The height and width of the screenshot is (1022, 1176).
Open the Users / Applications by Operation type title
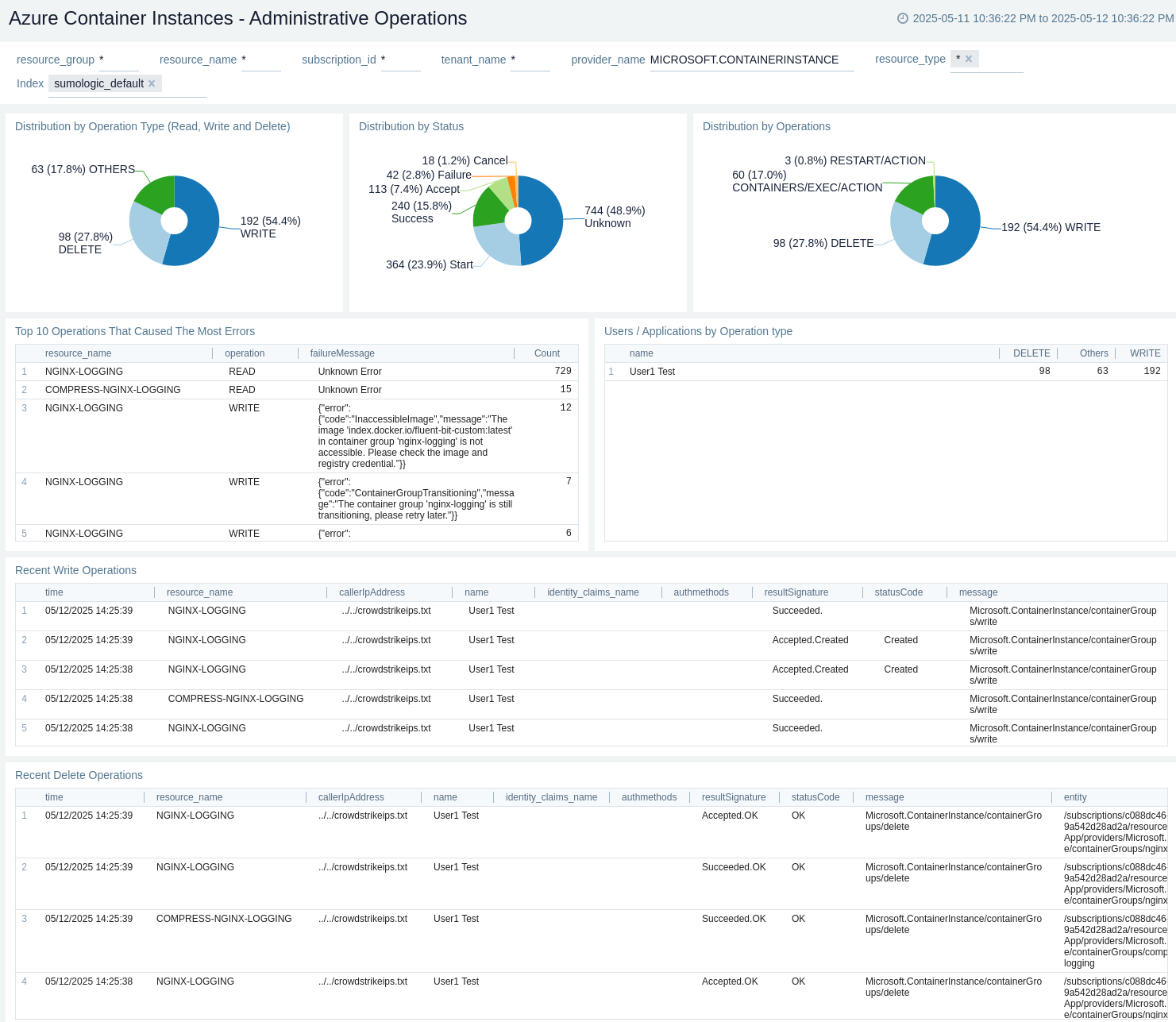(x=698, y=331)
